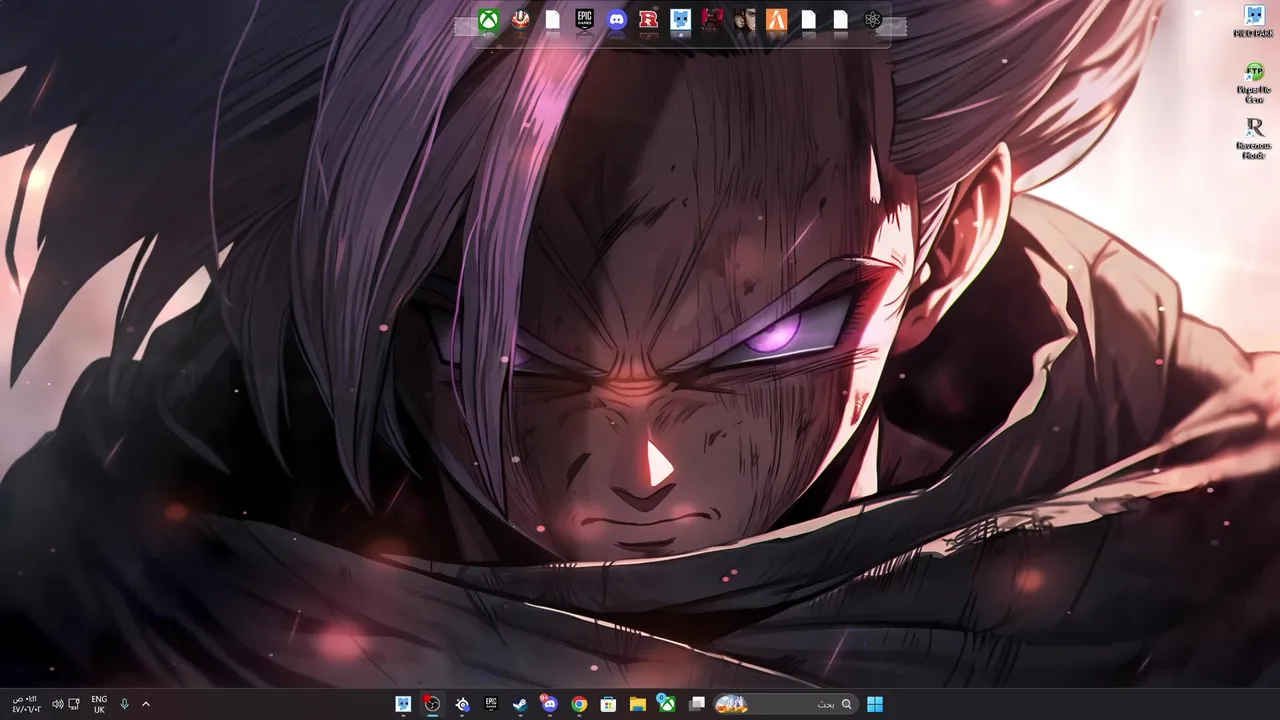Open the topmost desktop shortcut with blue icon

point(1254,21)
